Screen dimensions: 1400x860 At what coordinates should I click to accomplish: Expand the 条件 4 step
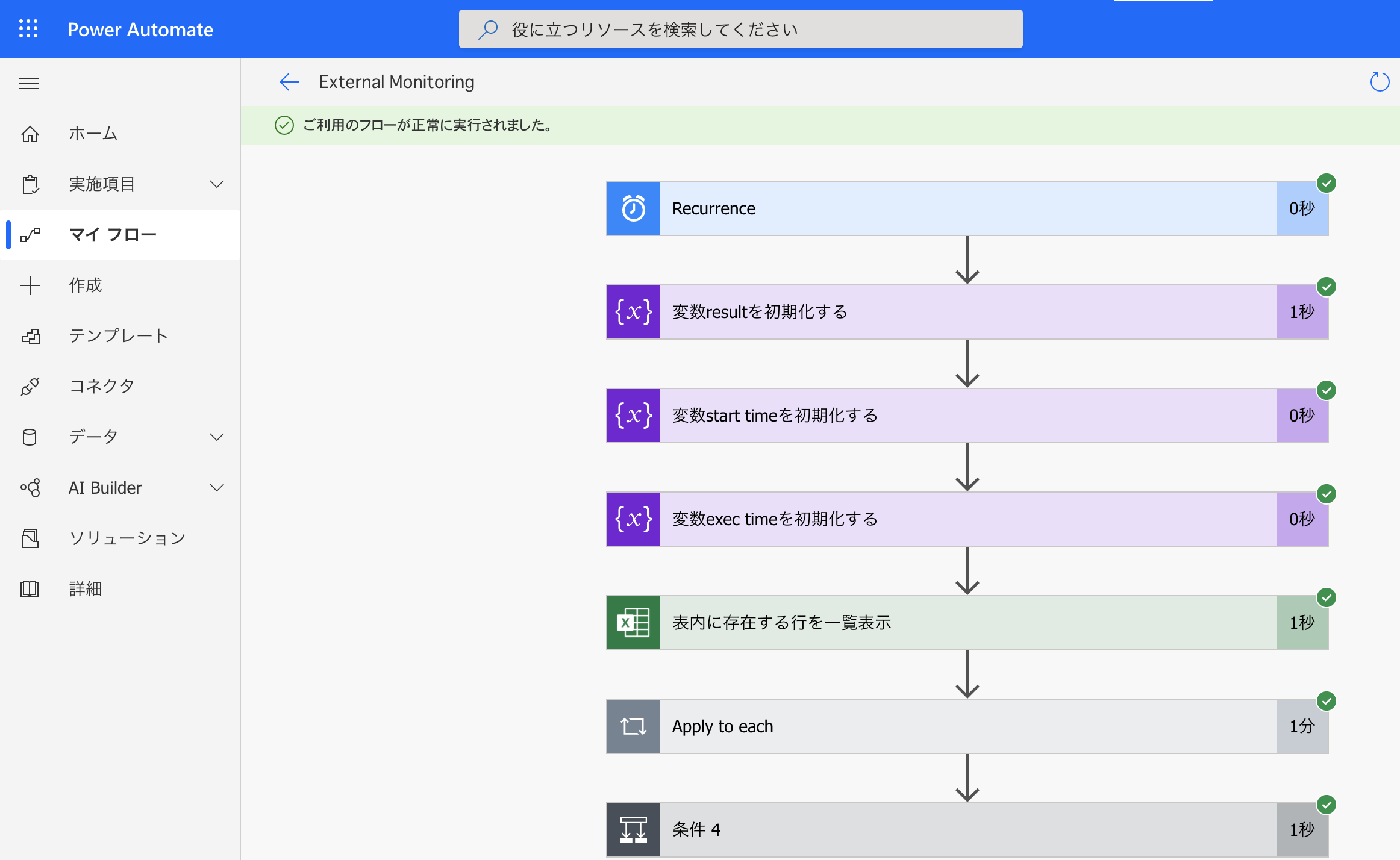(x=967, y=830)
